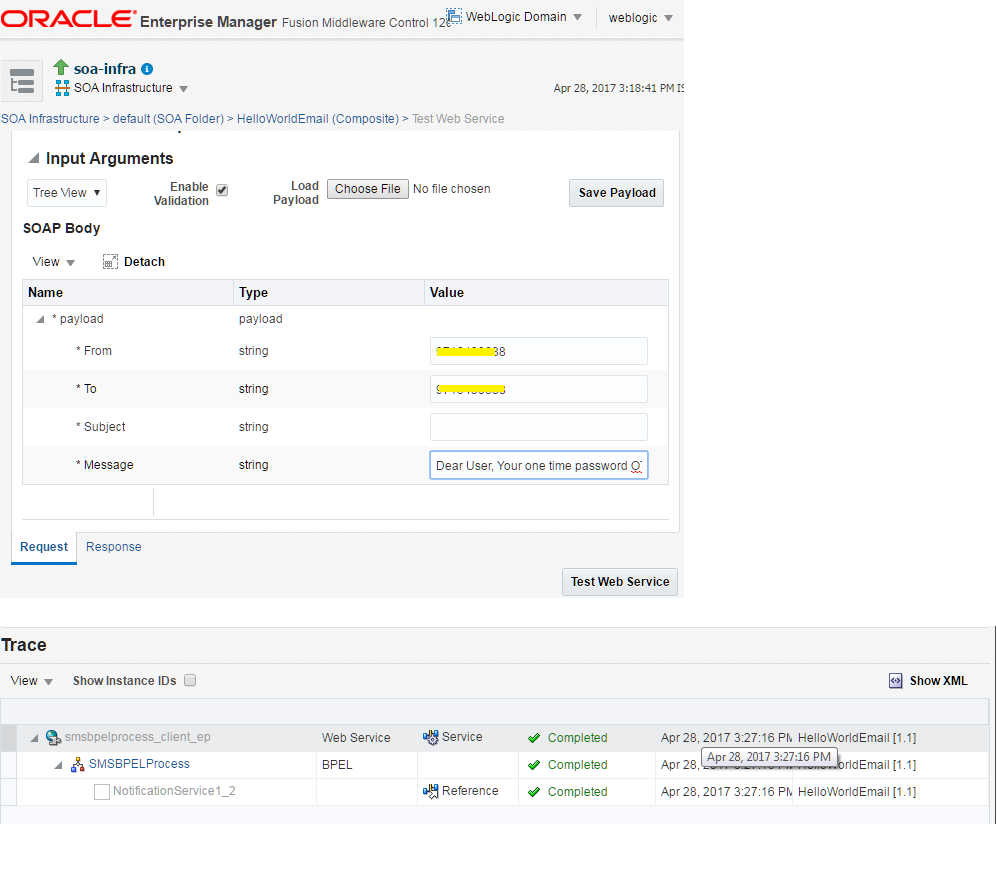Switch to the Response tab
The height and width of the screenshot is (882, 997).
(x=113, y=547)
